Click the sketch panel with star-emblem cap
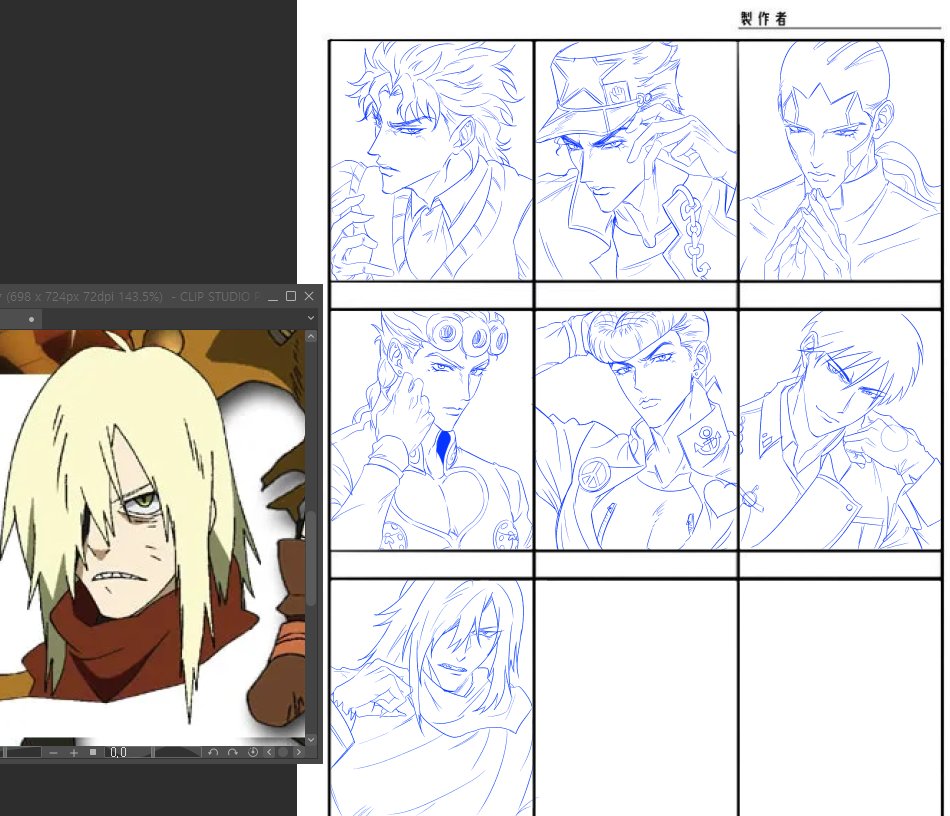This screenshot has width=950, height=816. coord(636,161)
